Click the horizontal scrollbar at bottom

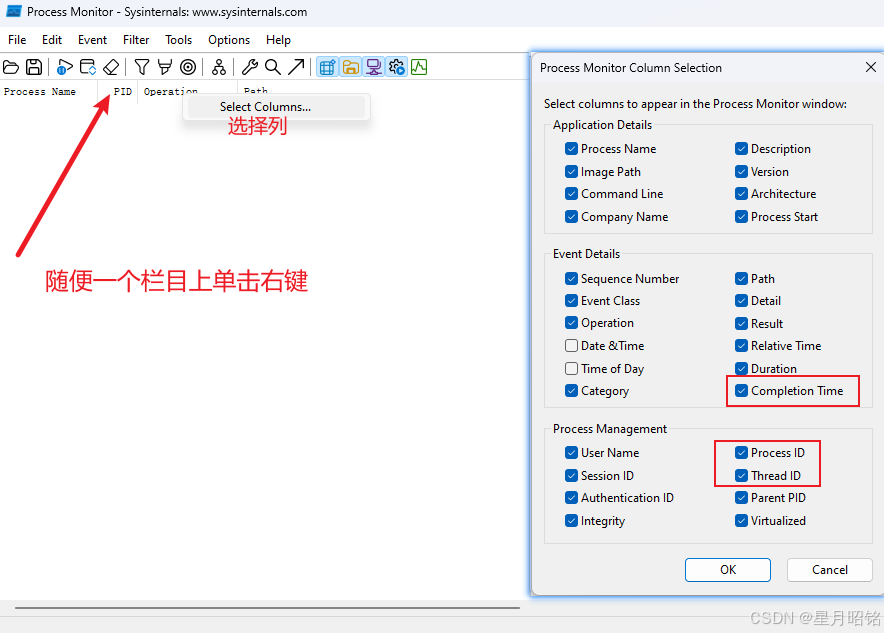[267, 608]
